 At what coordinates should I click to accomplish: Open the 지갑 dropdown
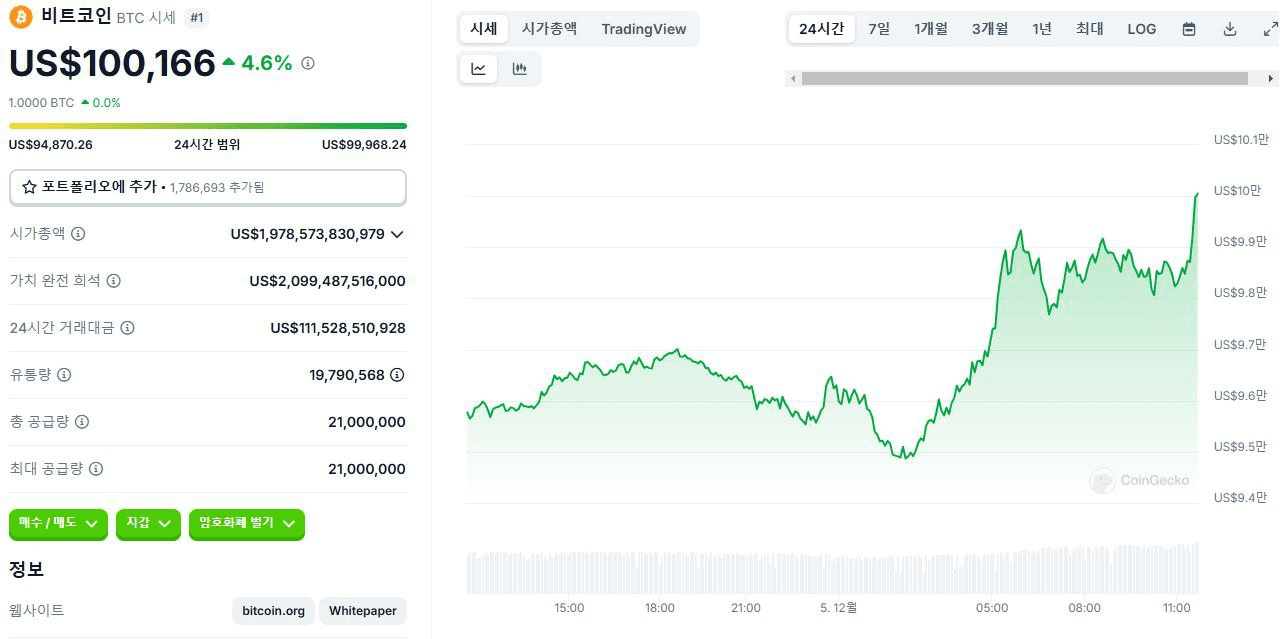(148, 523)
